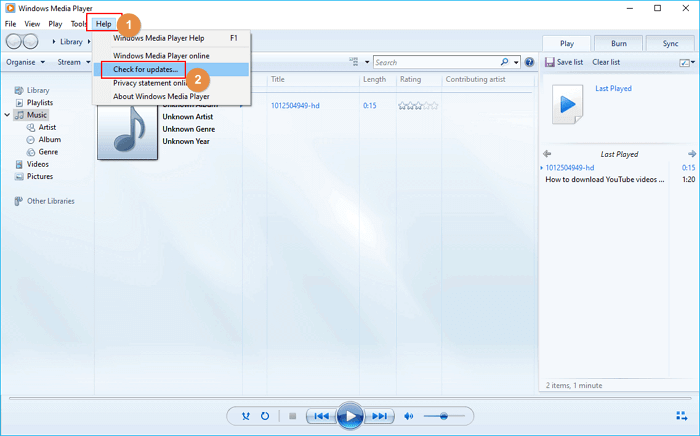Select Playlists in navigation tree

(x=40, y=103)
